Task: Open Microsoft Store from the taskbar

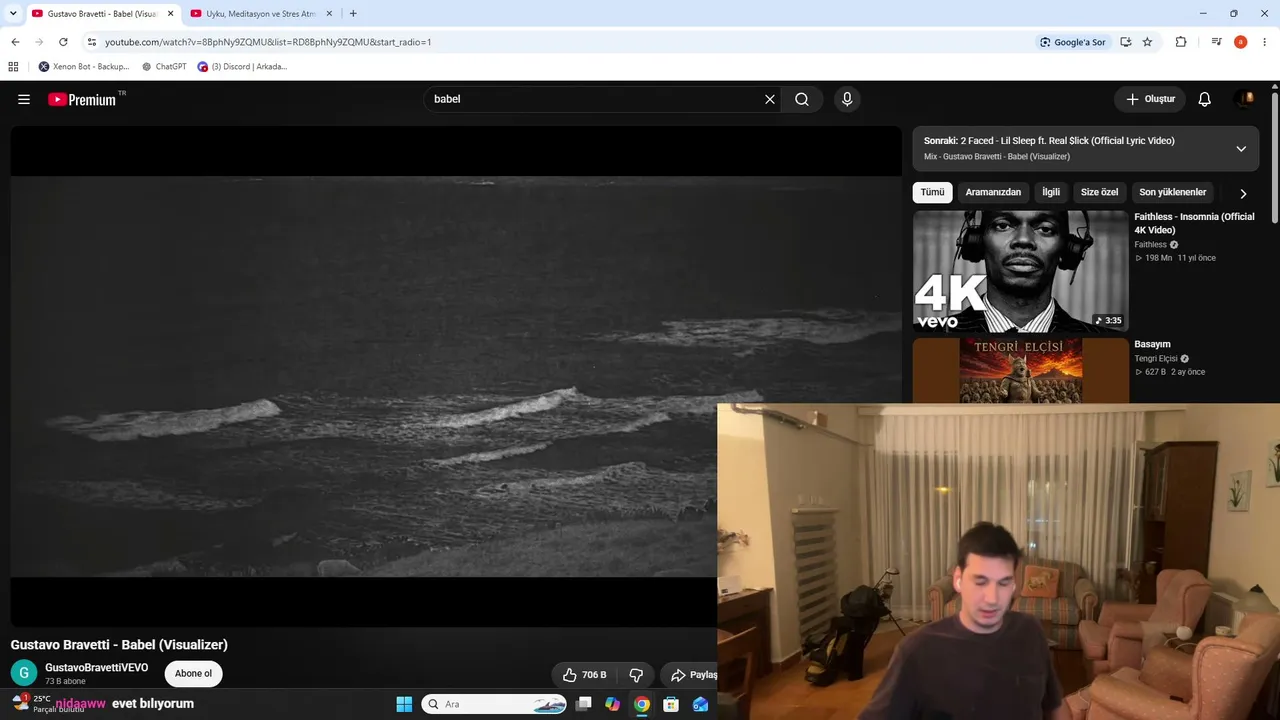Action: tap(671, 704)
